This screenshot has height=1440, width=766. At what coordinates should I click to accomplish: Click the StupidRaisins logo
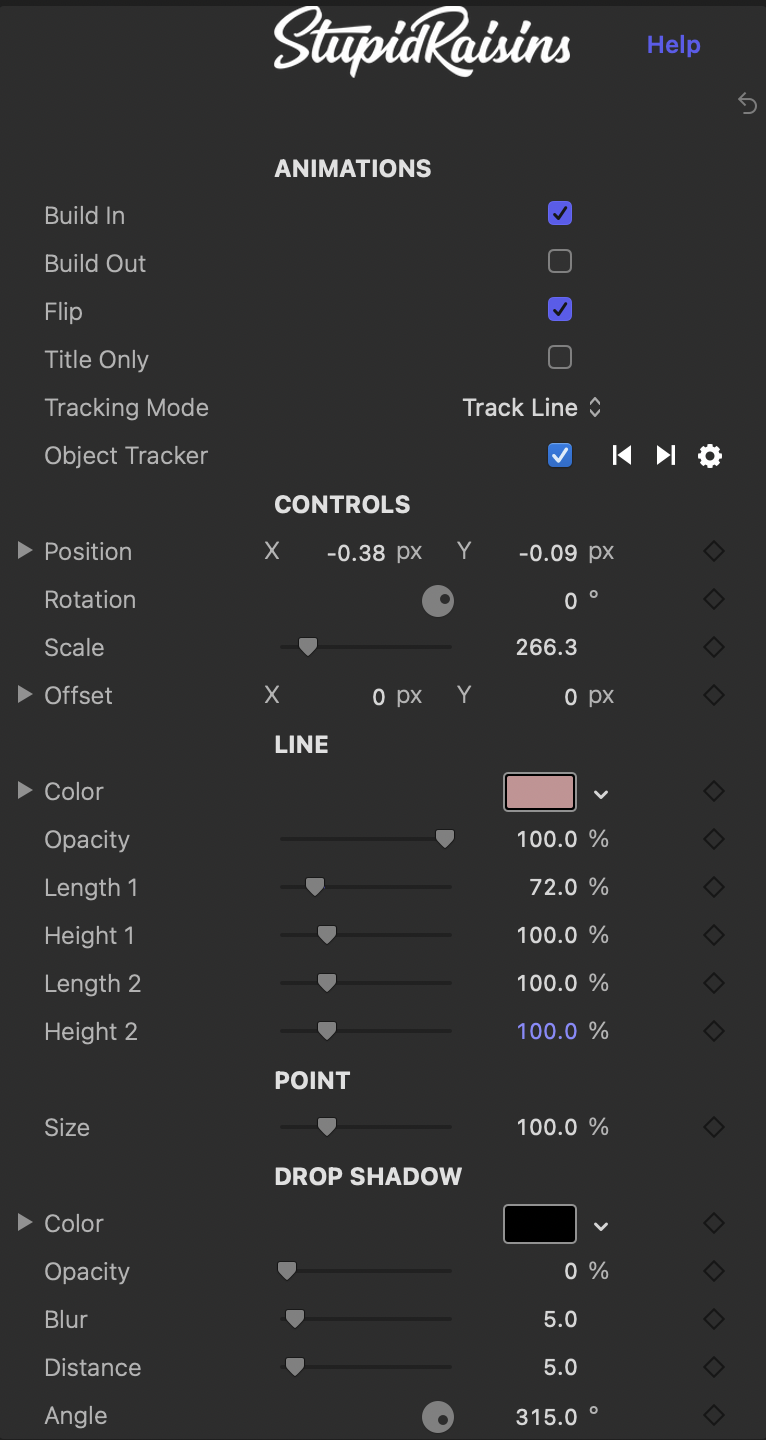click(422, 42)
